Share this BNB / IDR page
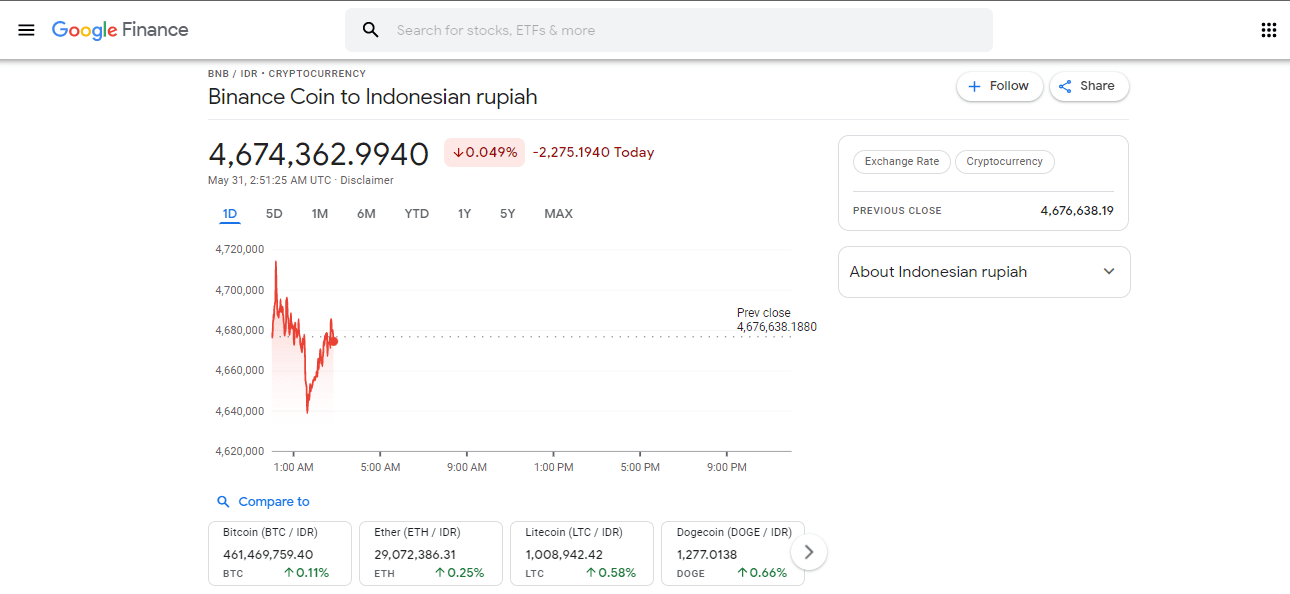Image resolution: width=1290 pixels, height=594 pixels. tap(1088, 86)
